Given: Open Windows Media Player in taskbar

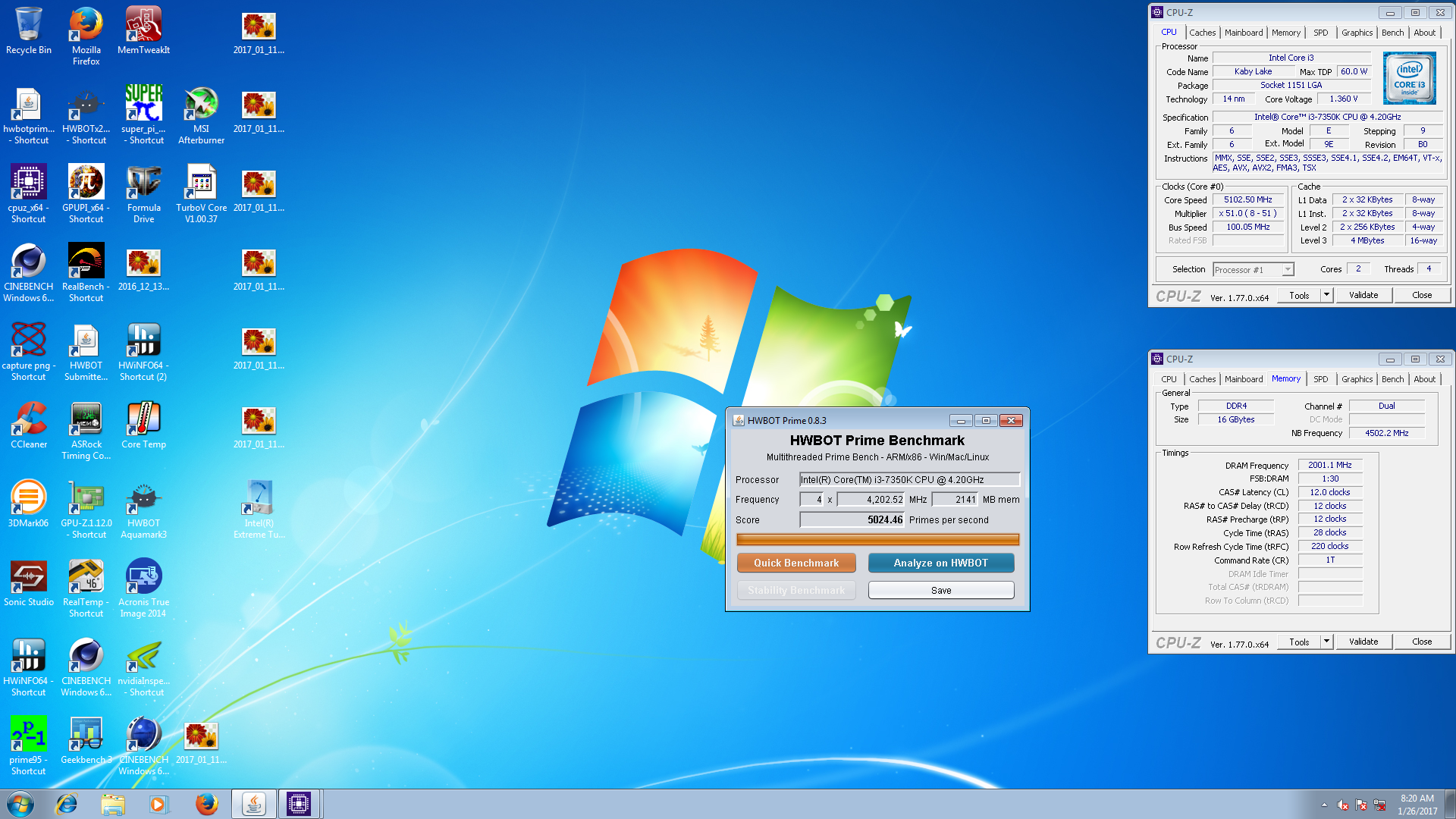Looking at the screenshot, I should coord(158,804).
